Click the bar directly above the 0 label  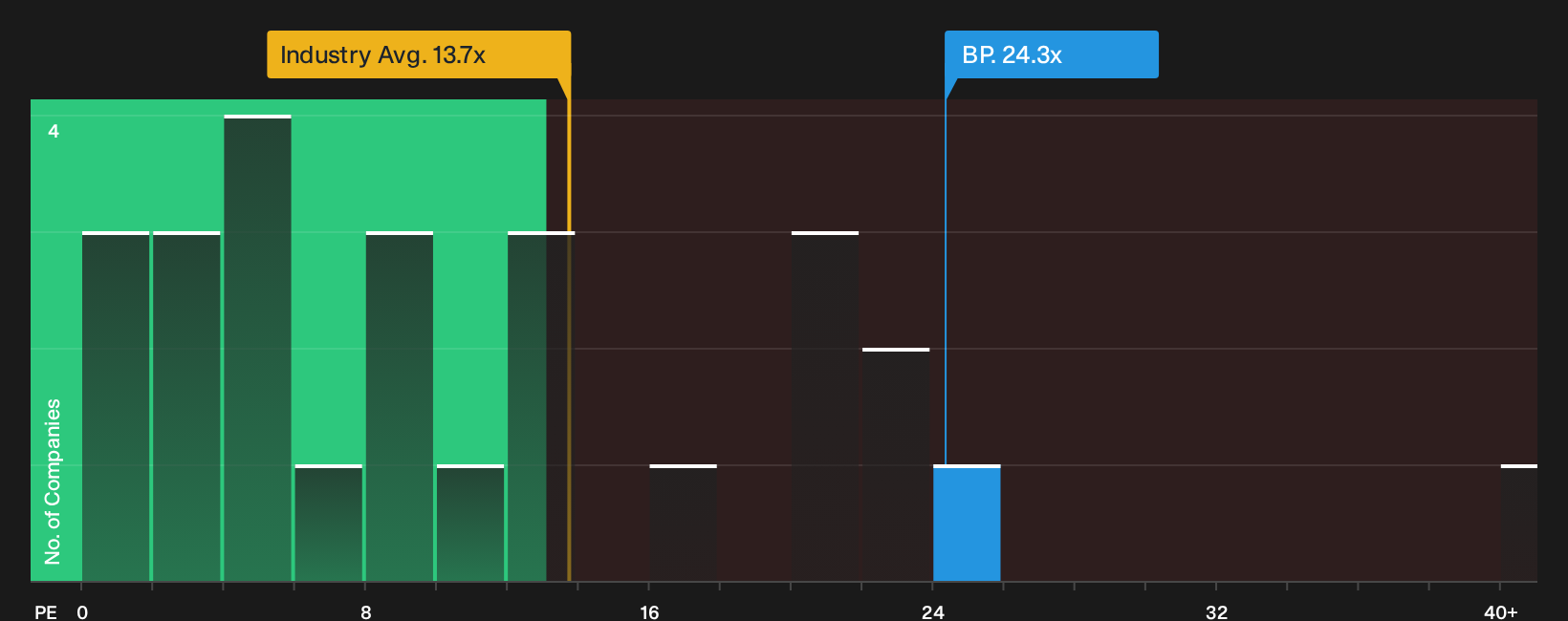pos(116,406)
